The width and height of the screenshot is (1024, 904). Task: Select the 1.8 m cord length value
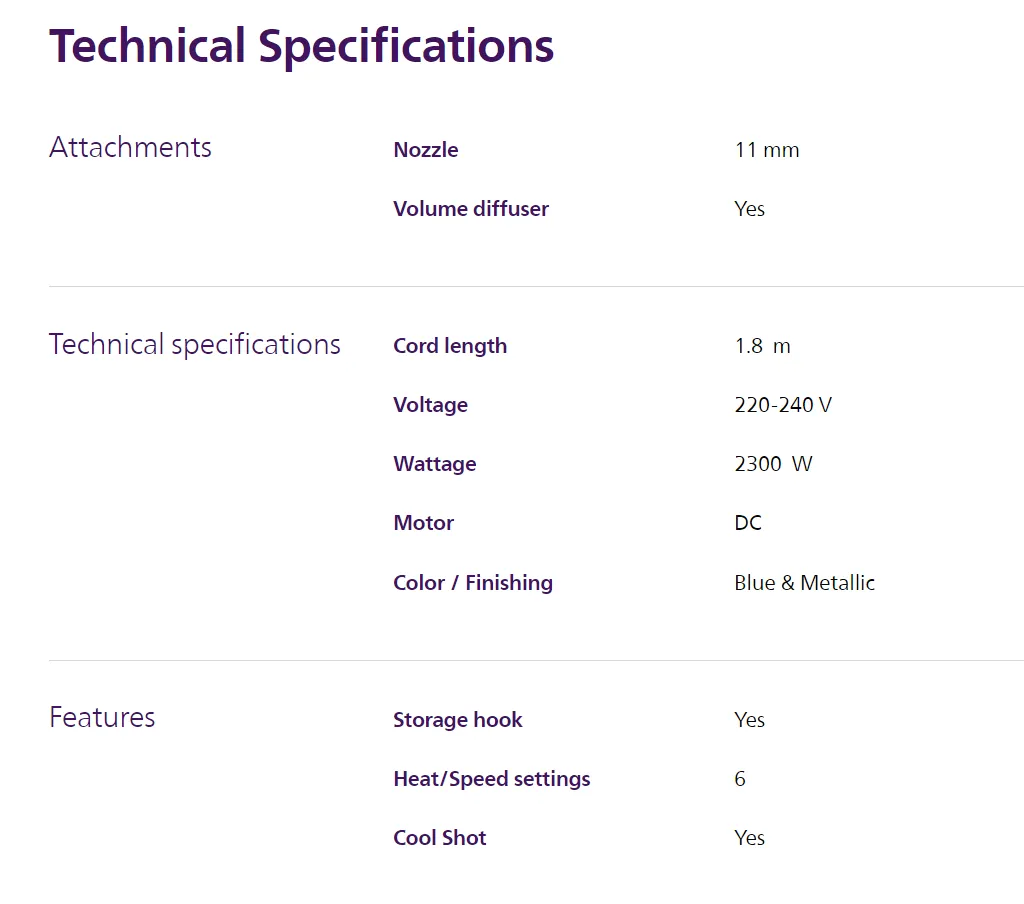point(762,346)
